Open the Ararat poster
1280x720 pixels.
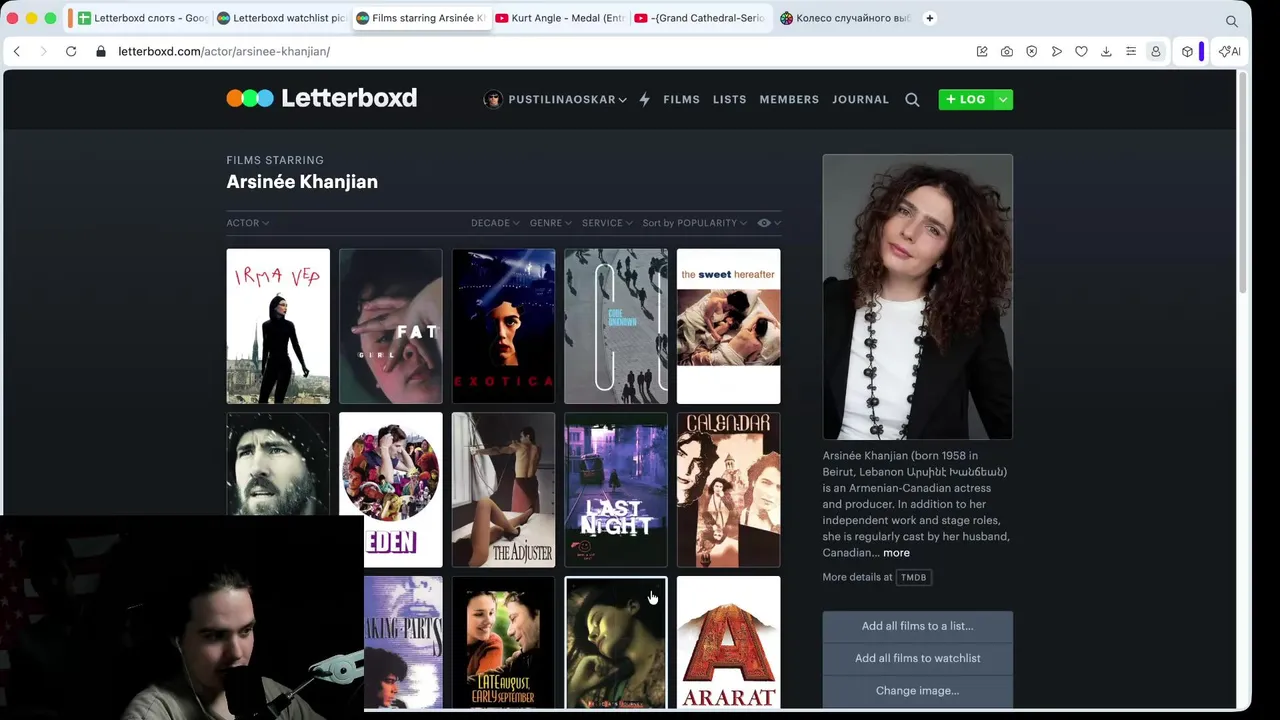click(x=728, y=643)
